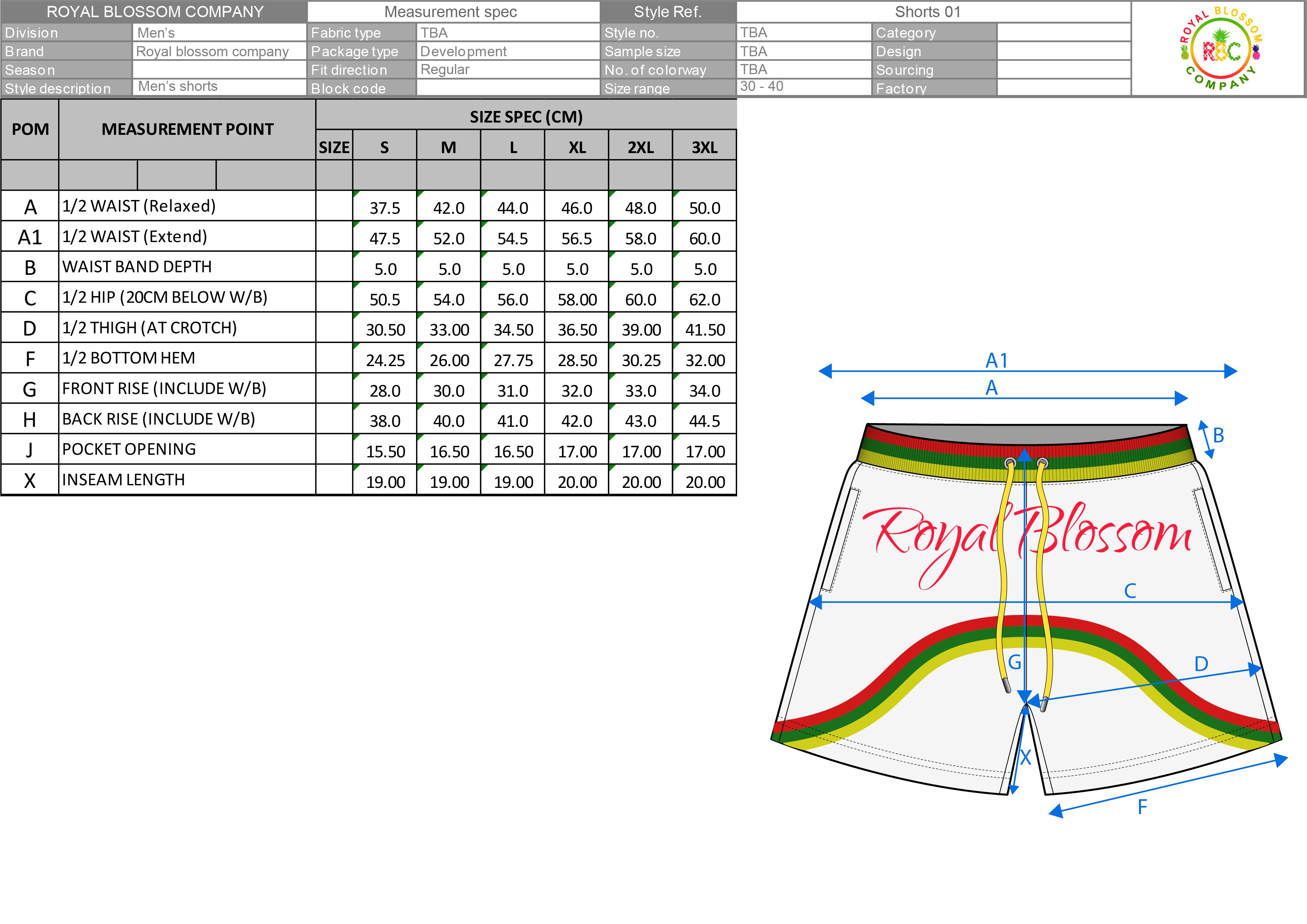Click the A1 waist extend arrow label
Image resolution: width=1307 pixels, height=924 pixels.
tap(996, 361)
